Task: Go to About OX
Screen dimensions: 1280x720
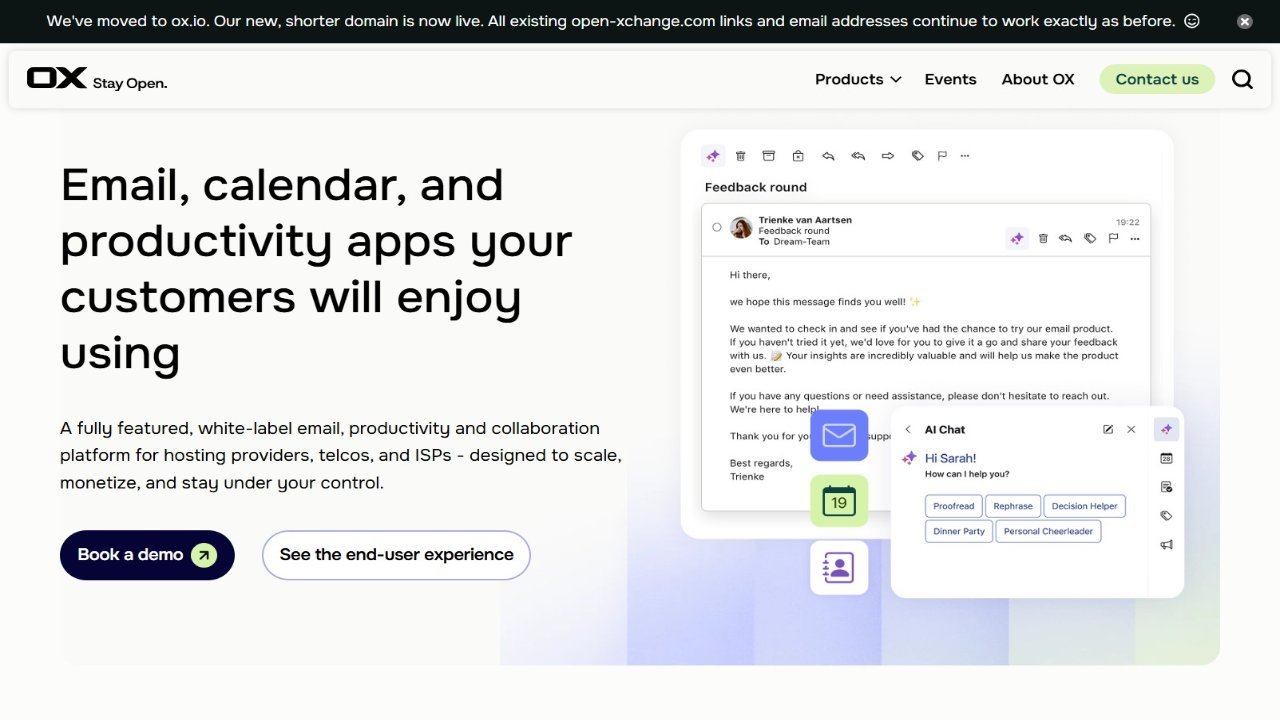Action: click(1038, 79)
